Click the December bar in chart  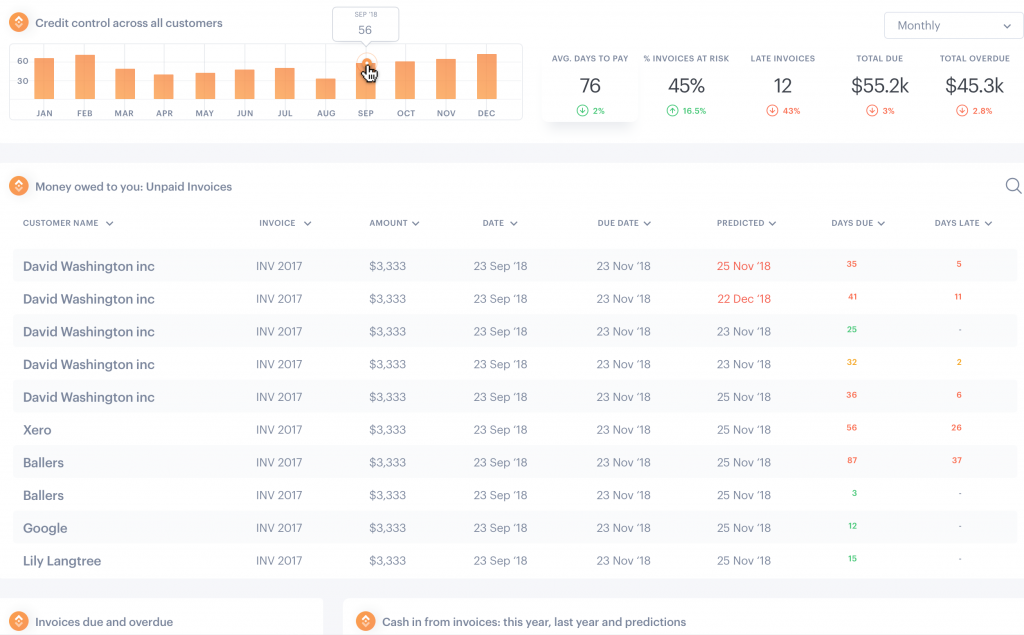pos(487,76)
